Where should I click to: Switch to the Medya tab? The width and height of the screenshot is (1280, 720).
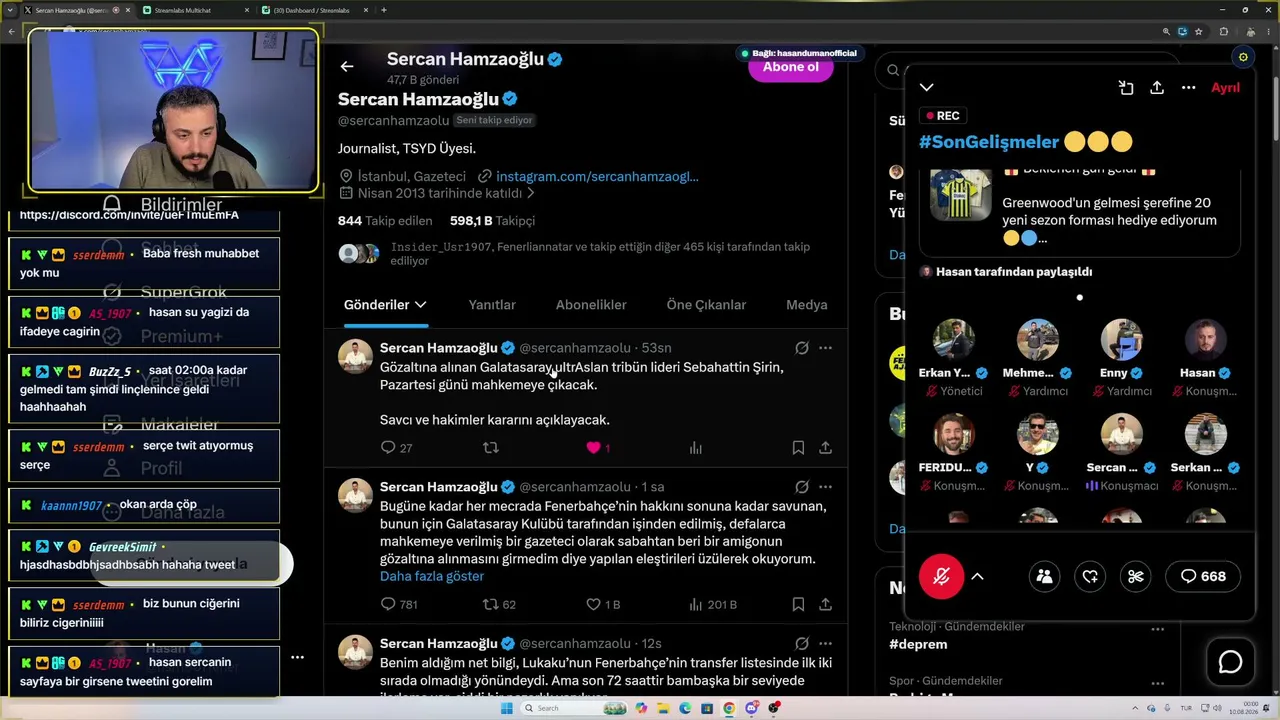tap(806, 305)
